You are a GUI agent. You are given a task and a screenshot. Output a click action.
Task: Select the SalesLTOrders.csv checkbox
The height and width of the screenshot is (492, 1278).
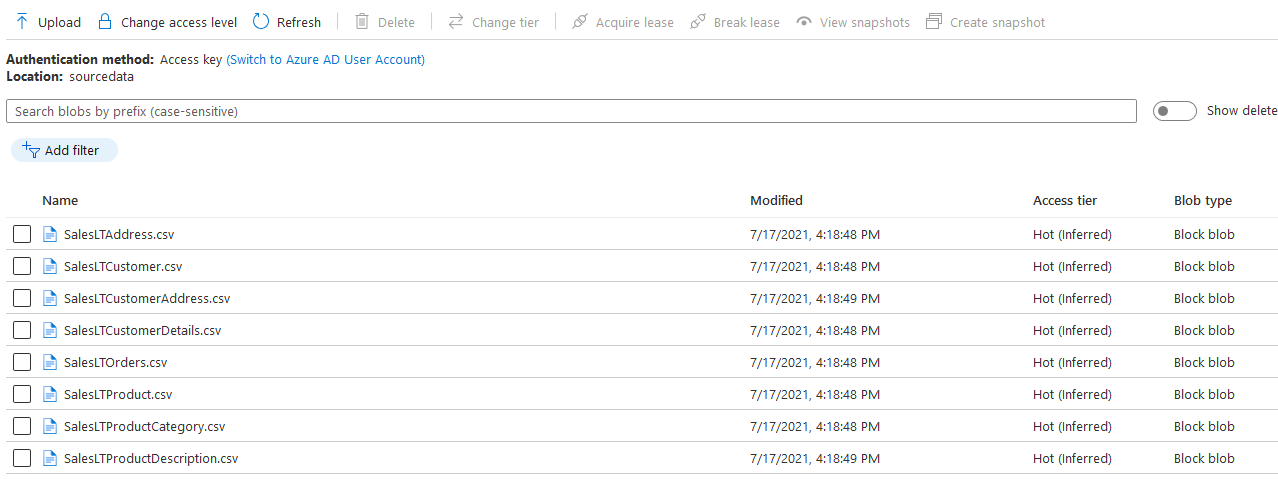point(22,363)
